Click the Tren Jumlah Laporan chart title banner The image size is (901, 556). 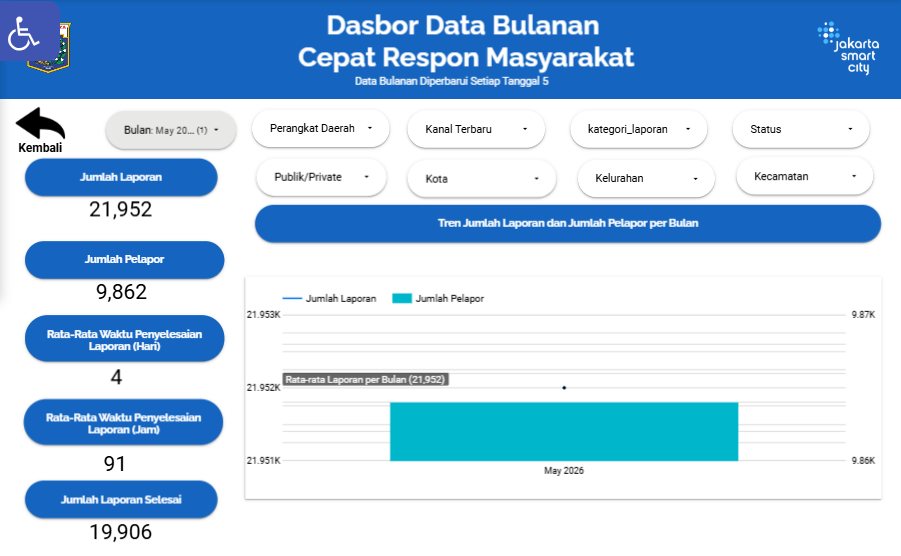568,223
